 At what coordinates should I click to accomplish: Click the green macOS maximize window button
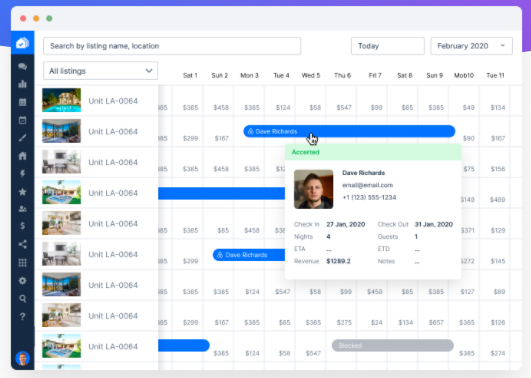click(x=49, y=18)
